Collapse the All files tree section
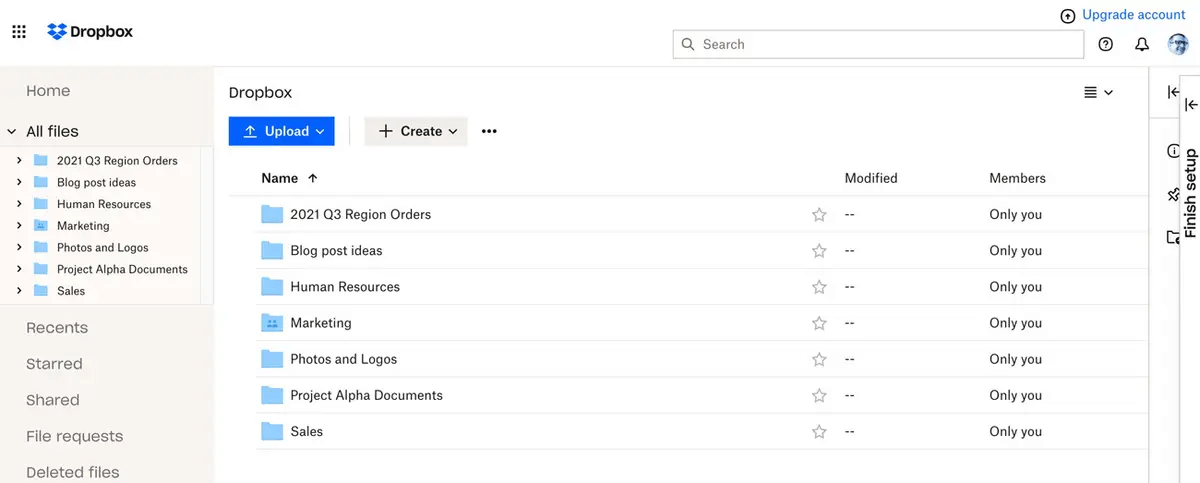Screen dimensions: 1200x483 coord(12,131)
